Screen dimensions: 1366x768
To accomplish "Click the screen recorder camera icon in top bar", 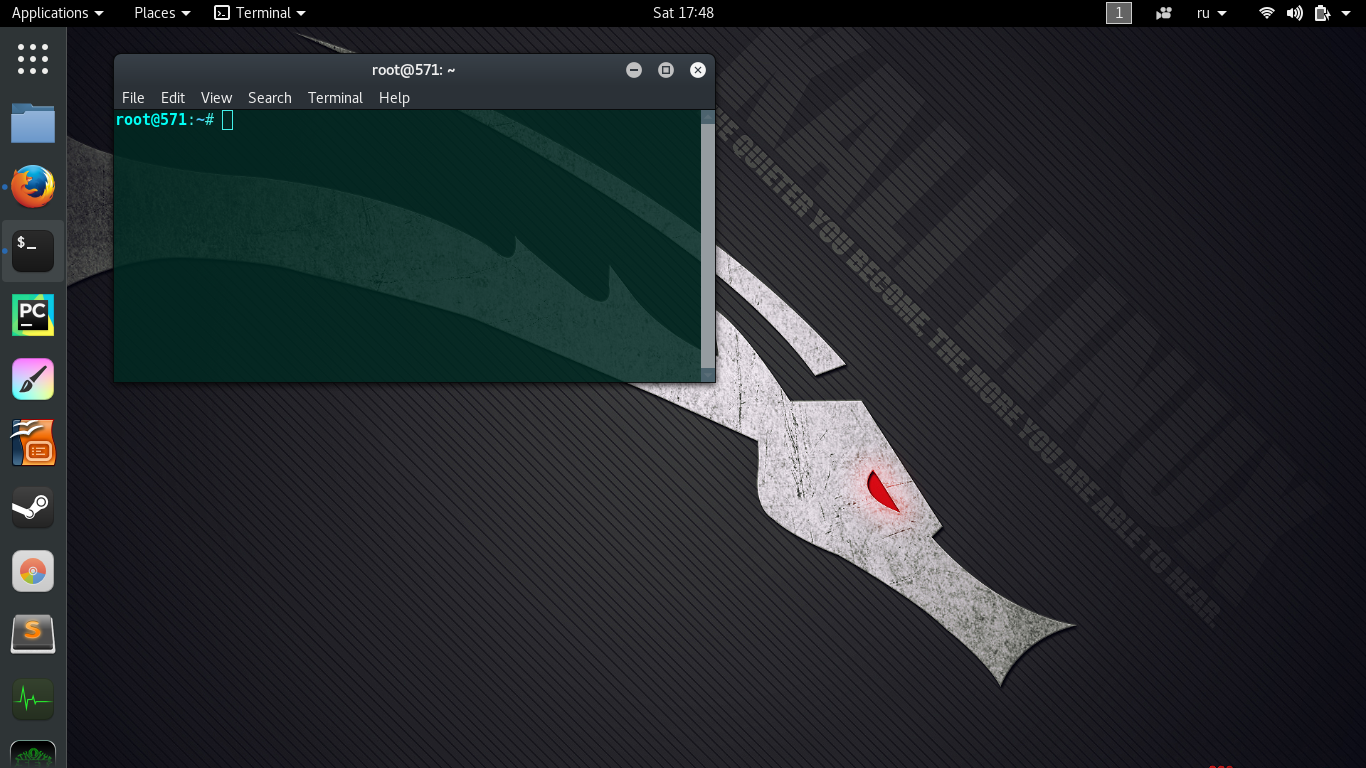I will point(1164,13).
